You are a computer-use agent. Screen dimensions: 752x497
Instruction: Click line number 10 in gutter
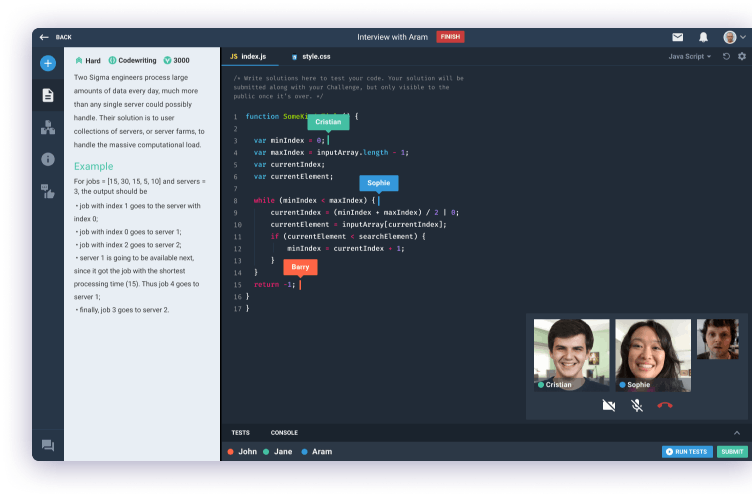(237, 225)
